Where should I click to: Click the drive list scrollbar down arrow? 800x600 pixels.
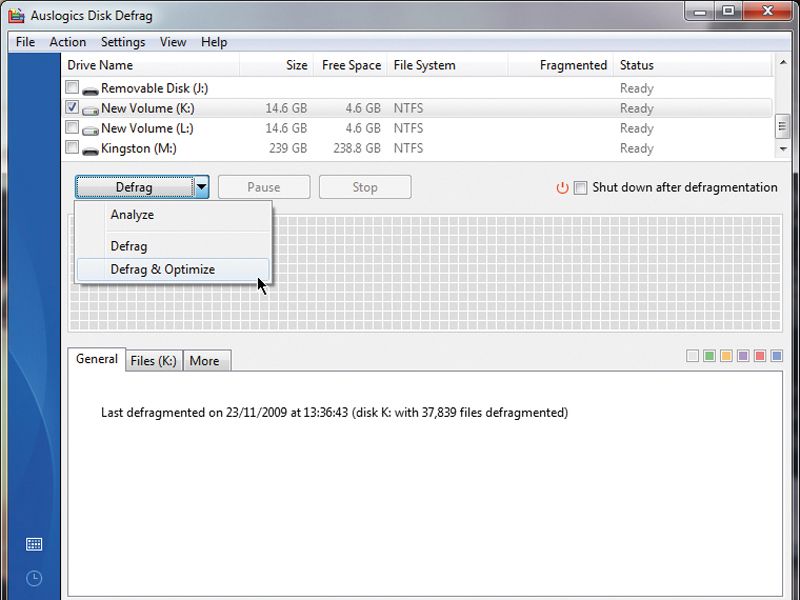pyautogui.click(x=783, y=149)
